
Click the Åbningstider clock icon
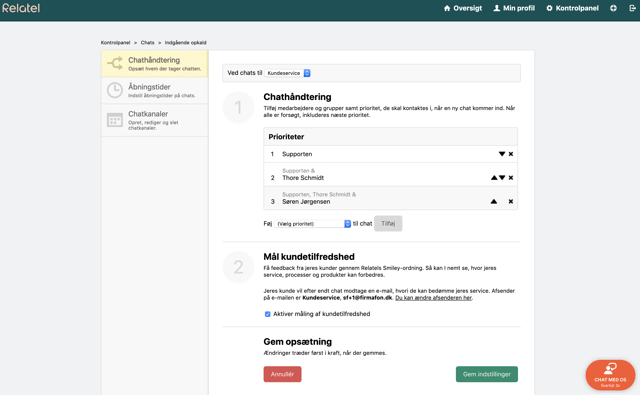click(115, 90)
